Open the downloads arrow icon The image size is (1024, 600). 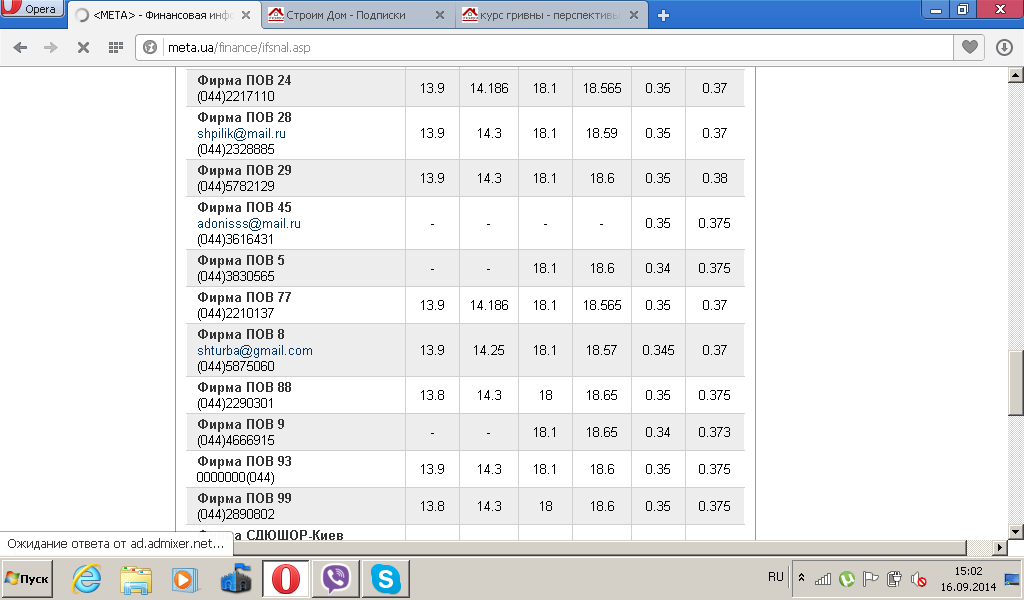point(1004,48)
